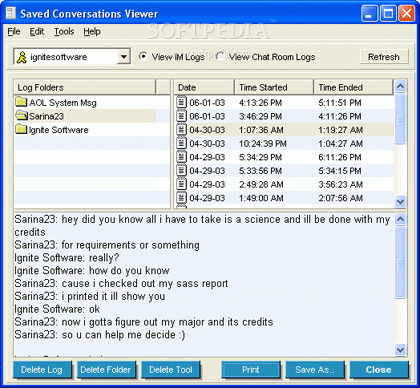Click the 'how do you know' line
Screen dimensions: 420x388
(x=92, y=270)
